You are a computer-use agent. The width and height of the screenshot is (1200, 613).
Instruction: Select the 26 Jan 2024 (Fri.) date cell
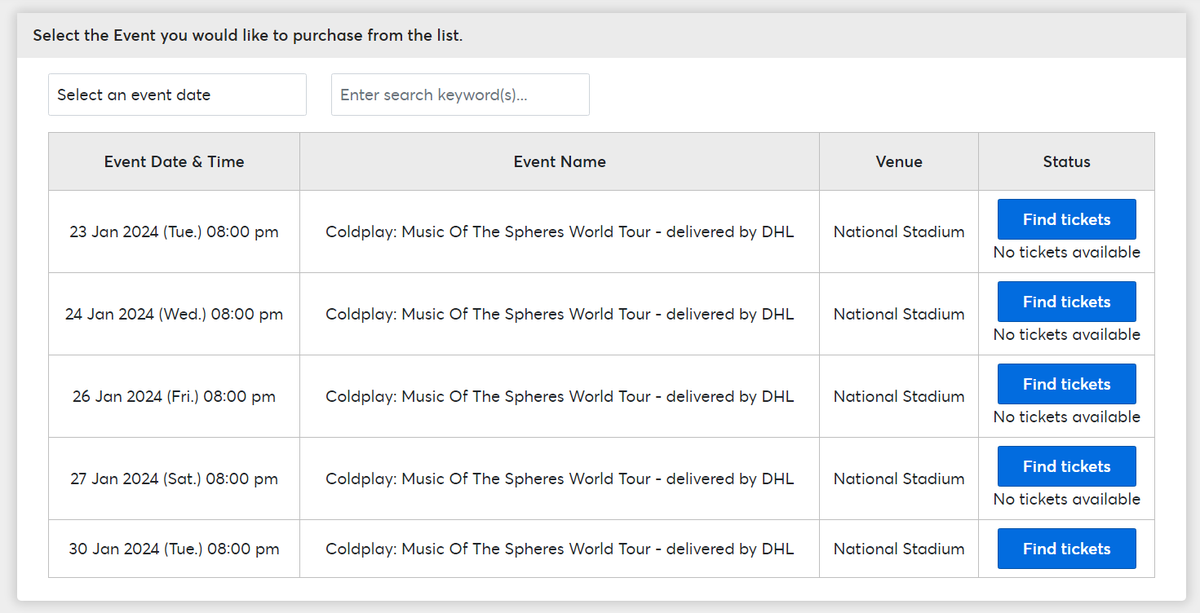tap(174, 396)
